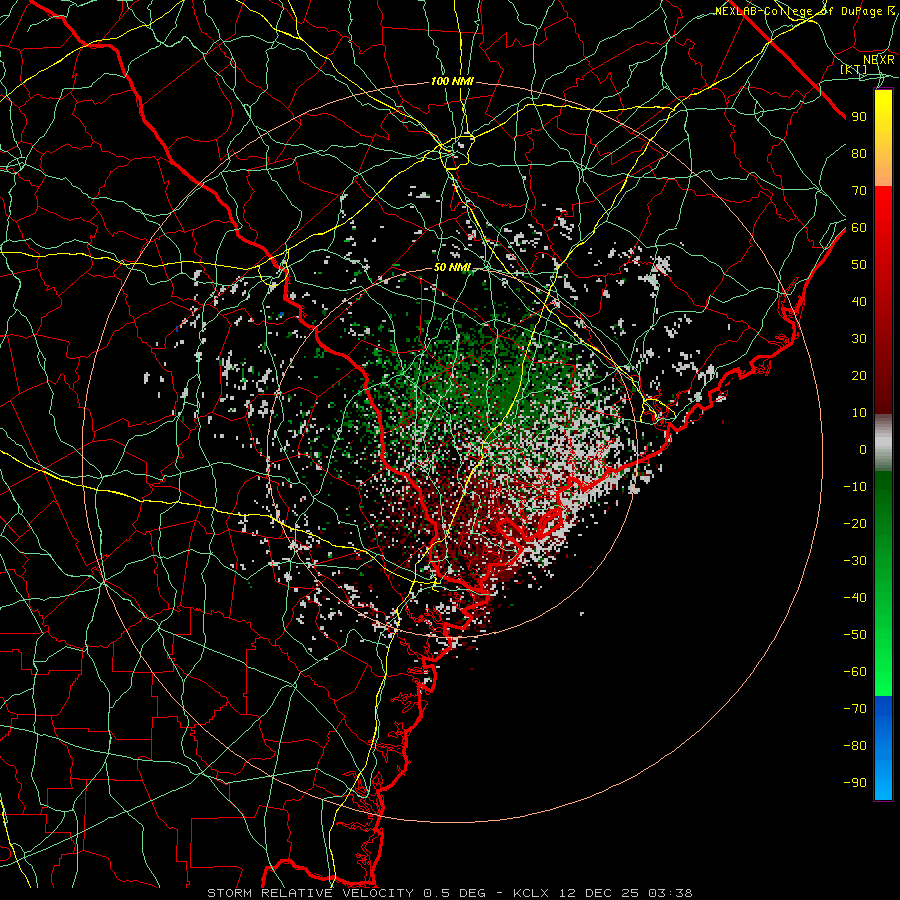Screen dimensions: 900x900
Task: Click the 50 value on the color scale
Action: click(x=859, y=264)
